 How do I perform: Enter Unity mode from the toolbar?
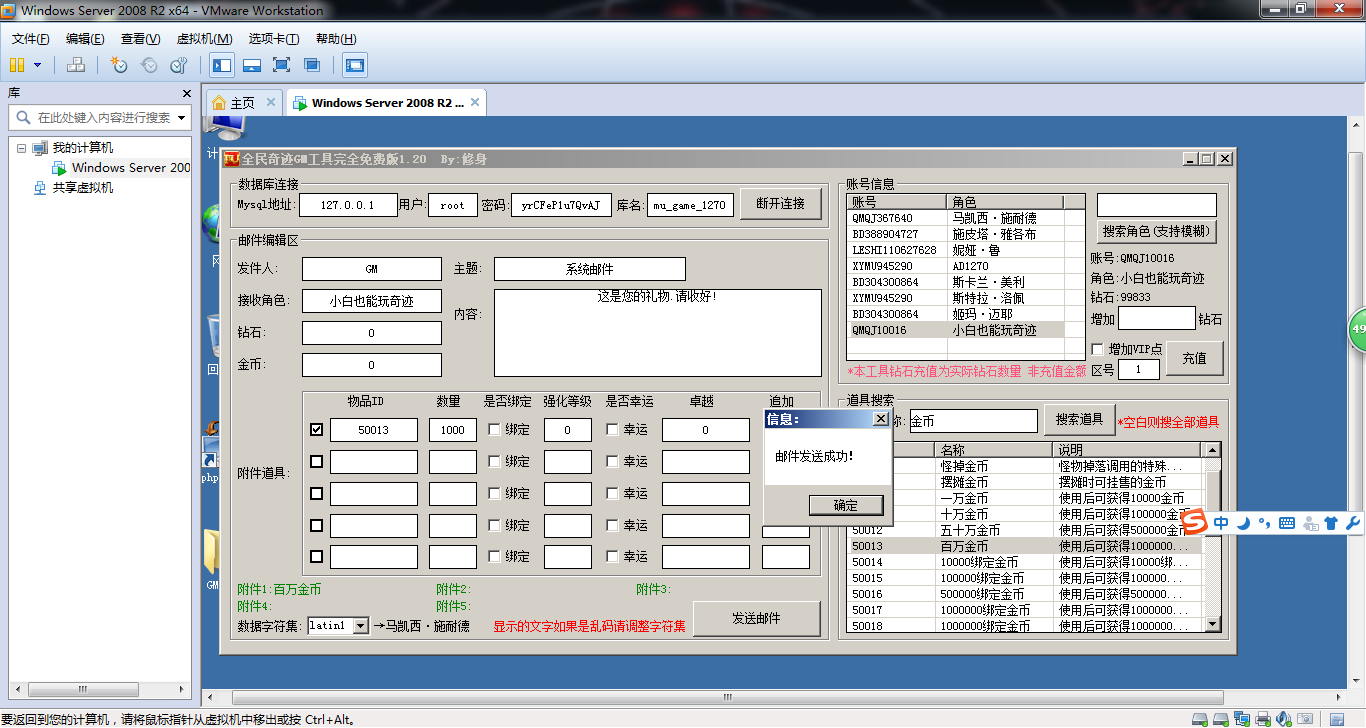[x=312, y=65]
